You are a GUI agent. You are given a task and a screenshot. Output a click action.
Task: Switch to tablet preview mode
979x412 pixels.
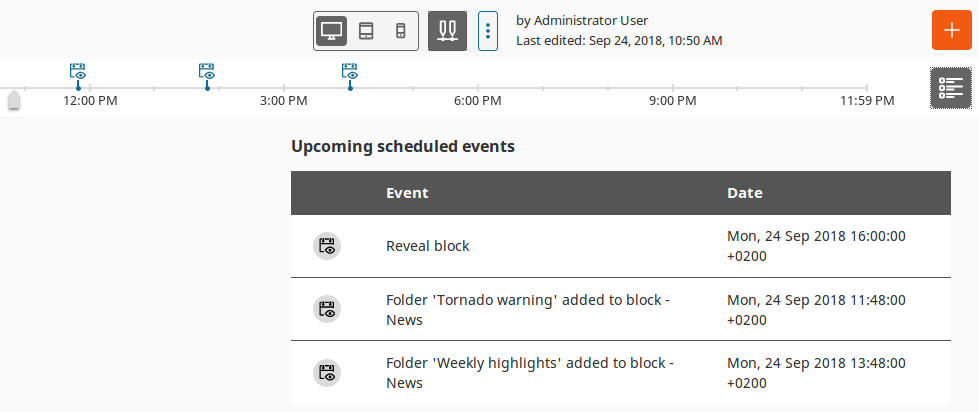[x=366, y=31]
